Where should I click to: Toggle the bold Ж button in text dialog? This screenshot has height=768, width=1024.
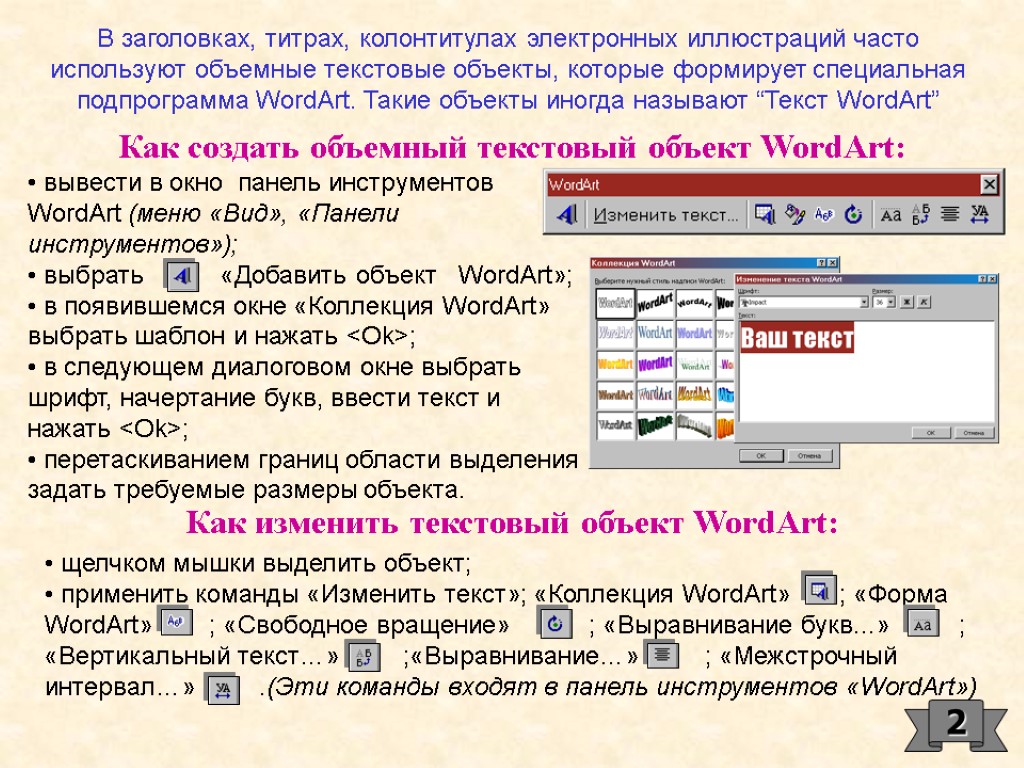[x=907, y=302]
